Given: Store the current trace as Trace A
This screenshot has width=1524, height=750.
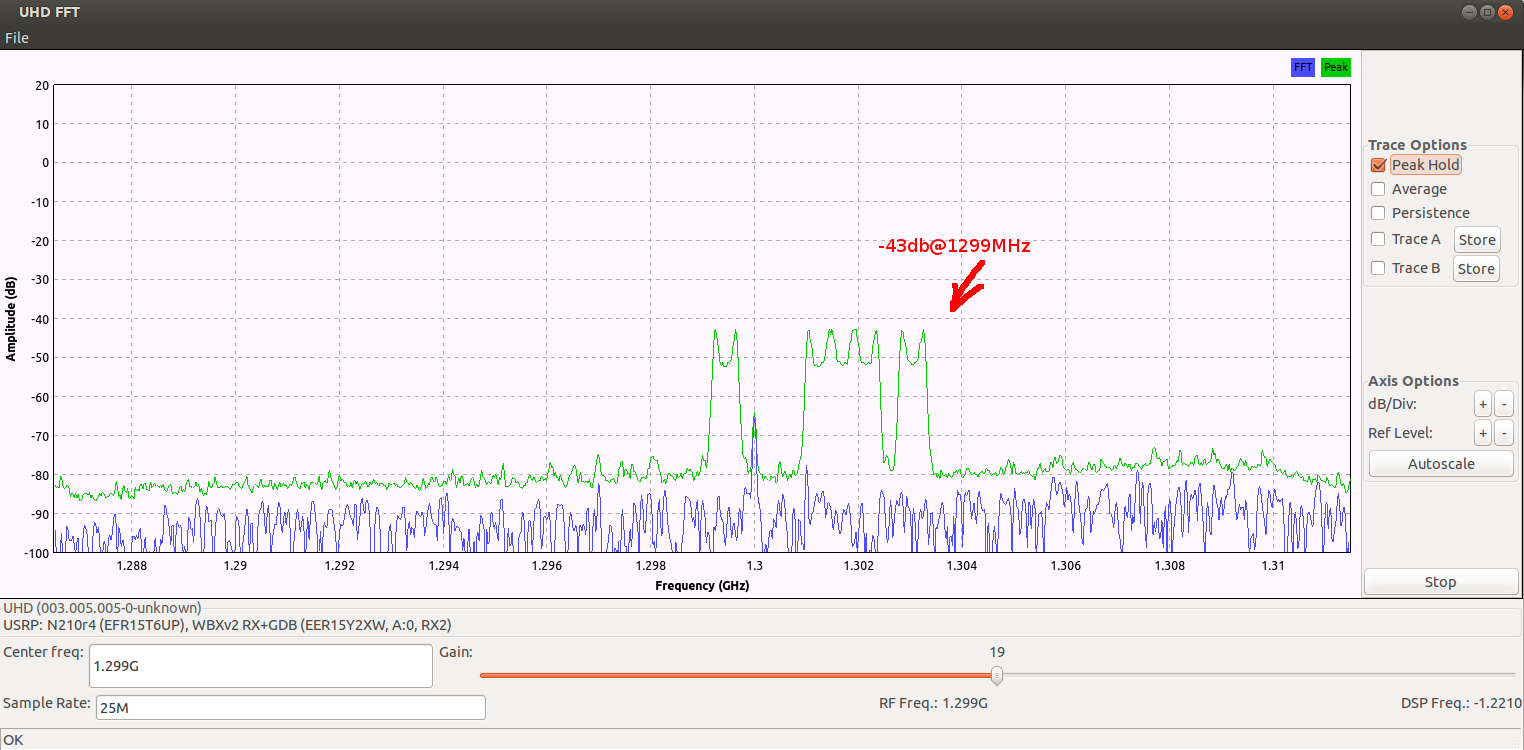Looking at the screenshot, I should [x=1476, y=240].
